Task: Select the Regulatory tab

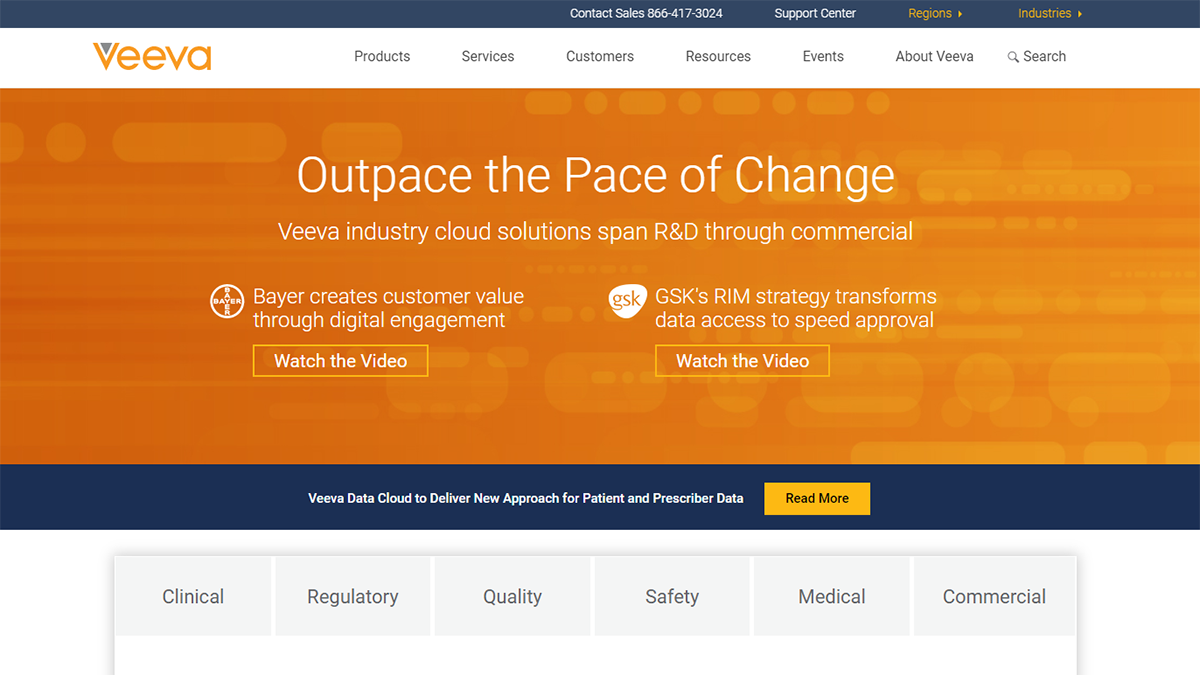Action: tap(353, 597)
